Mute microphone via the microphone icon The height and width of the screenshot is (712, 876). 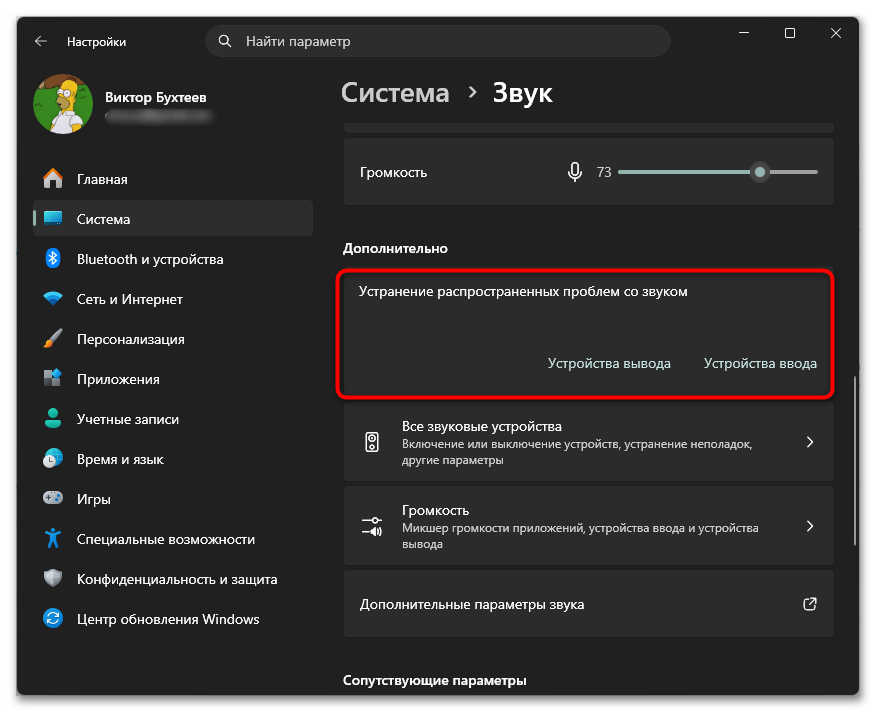pos(574,172)
